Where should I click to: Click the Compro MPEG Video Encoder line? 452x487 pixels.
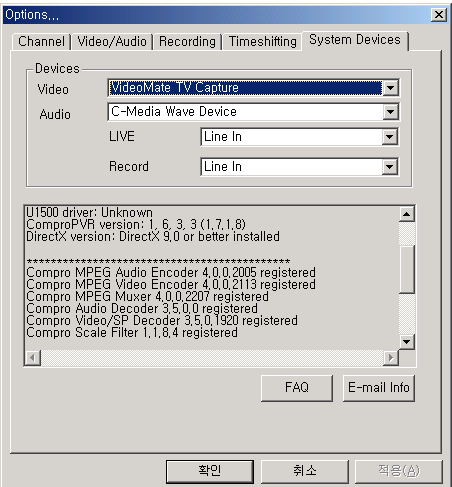click(171, 285)
